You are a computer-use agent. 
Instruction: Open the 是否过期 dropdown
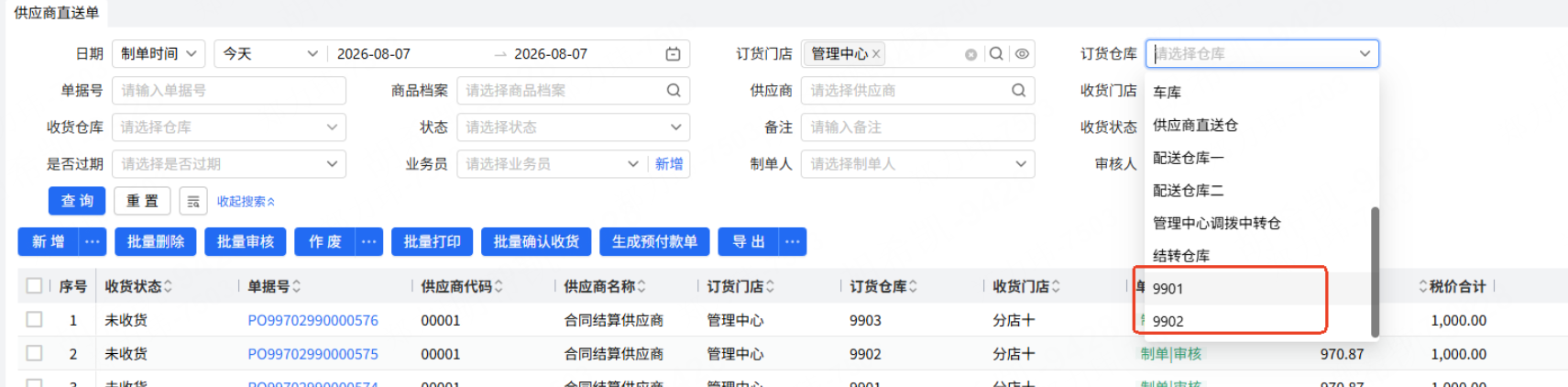228,163
